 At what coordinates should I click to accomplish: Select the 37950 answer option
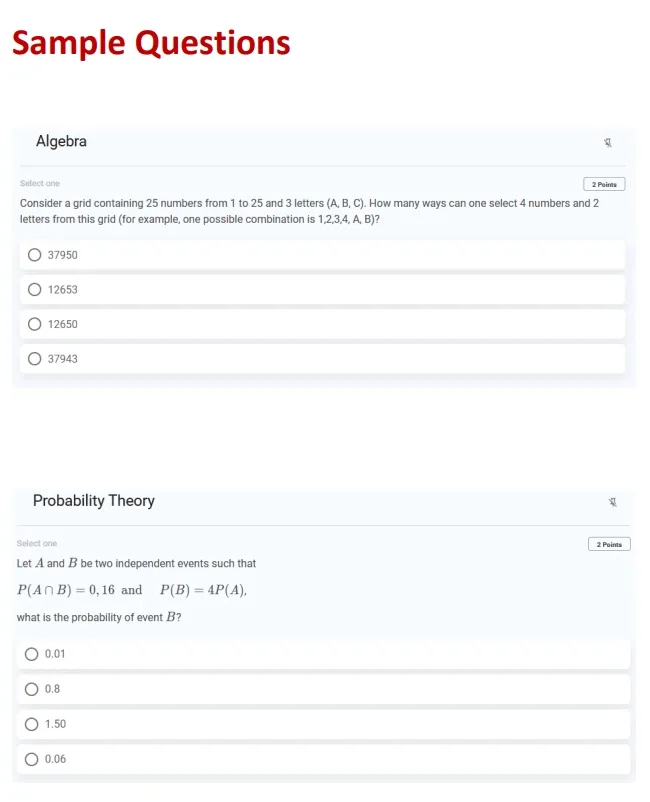point(322,255)
